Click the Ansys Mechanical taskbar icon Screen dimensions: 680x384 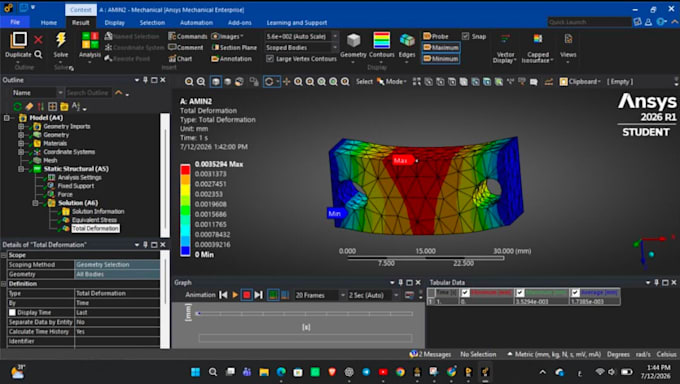tap(485, 372)
